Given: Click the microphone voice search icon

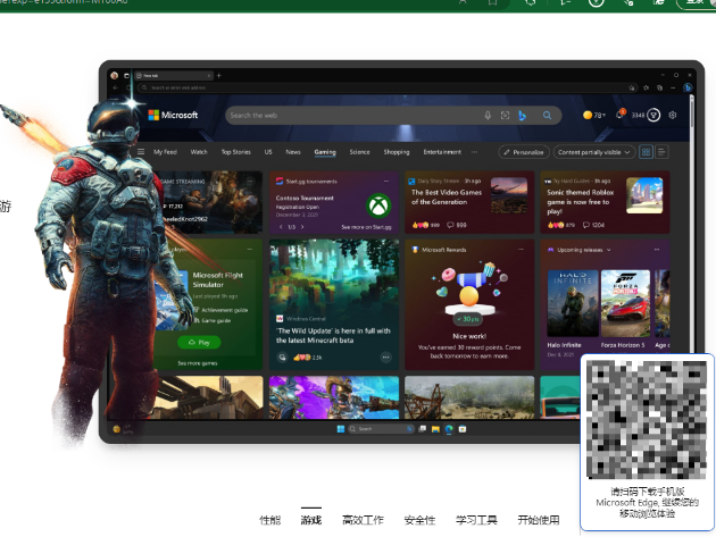Looking at the screenshot, I should pyautogui.click(x=488, y=116).
